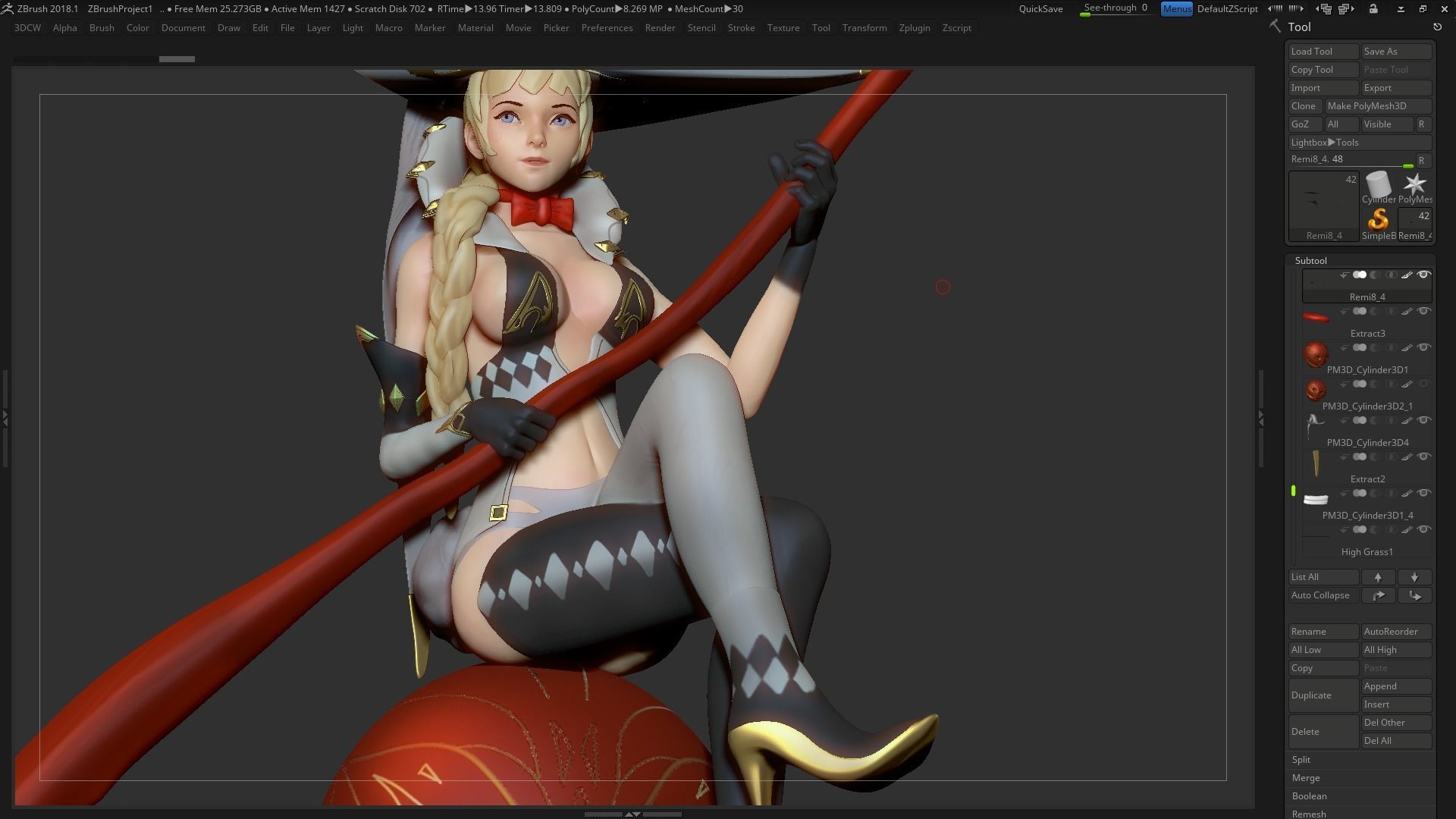Viewport: 1456px width, 819px height.
Task: Click the move subtool up arrow
Action: pos(1378,577)
